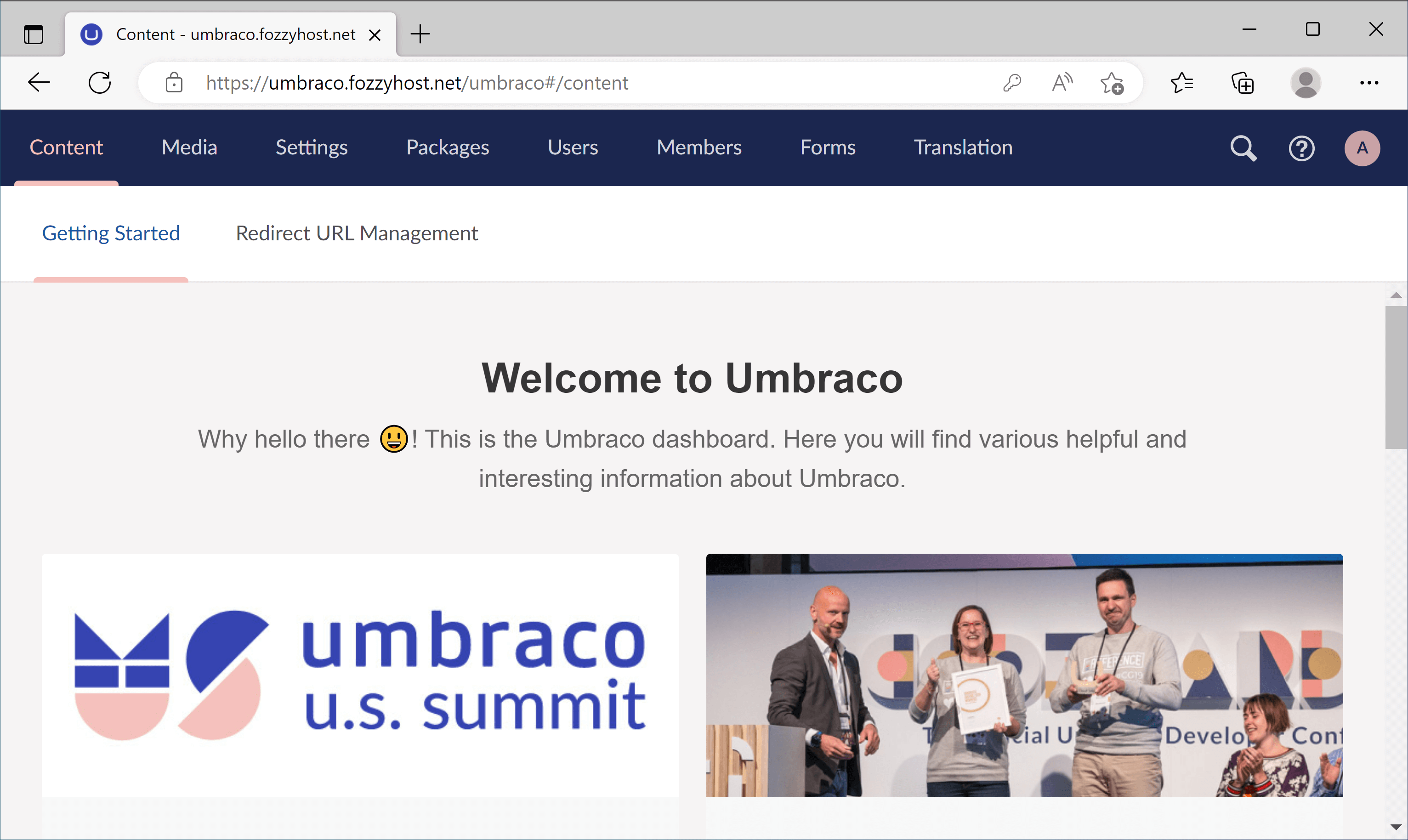The width and height of the screenshot is (1408, 840).
Task: Click the Welcome to Umbraco heading
Action: (692, 378)
